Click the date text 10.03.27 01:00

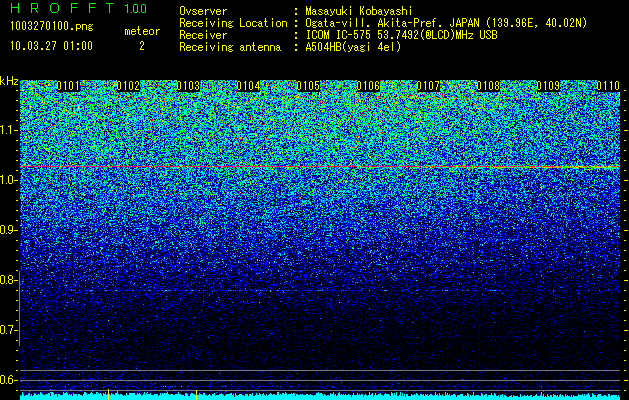click(x=51, y=46)
